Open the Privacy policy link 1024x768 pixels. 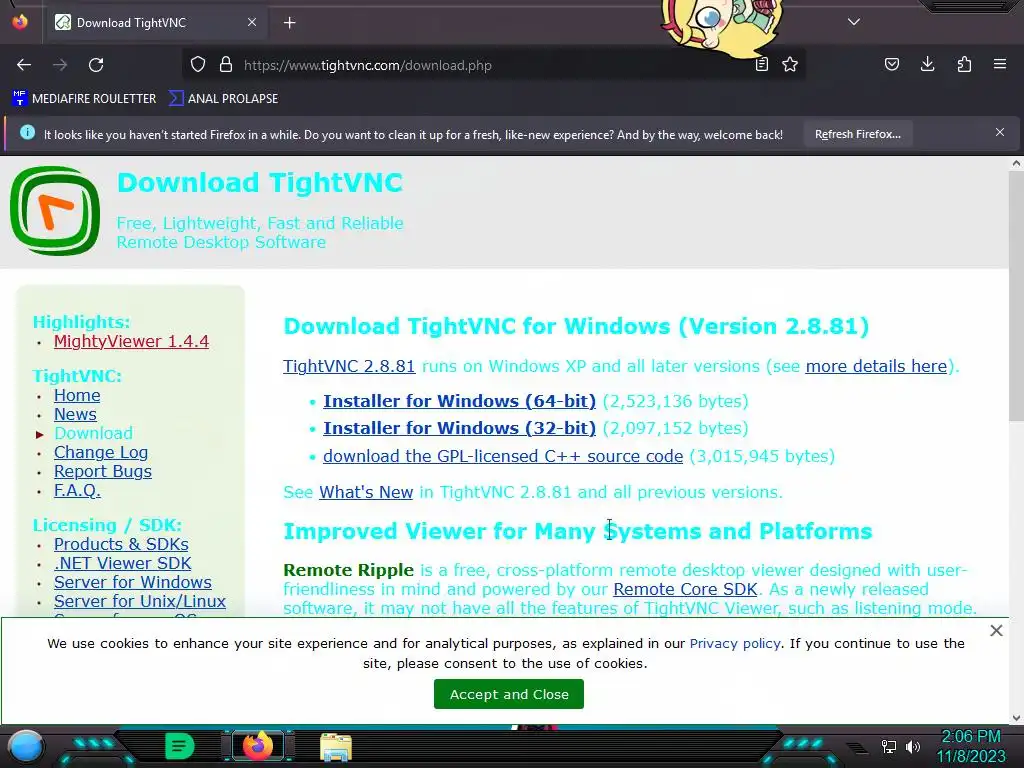[735, 644]
